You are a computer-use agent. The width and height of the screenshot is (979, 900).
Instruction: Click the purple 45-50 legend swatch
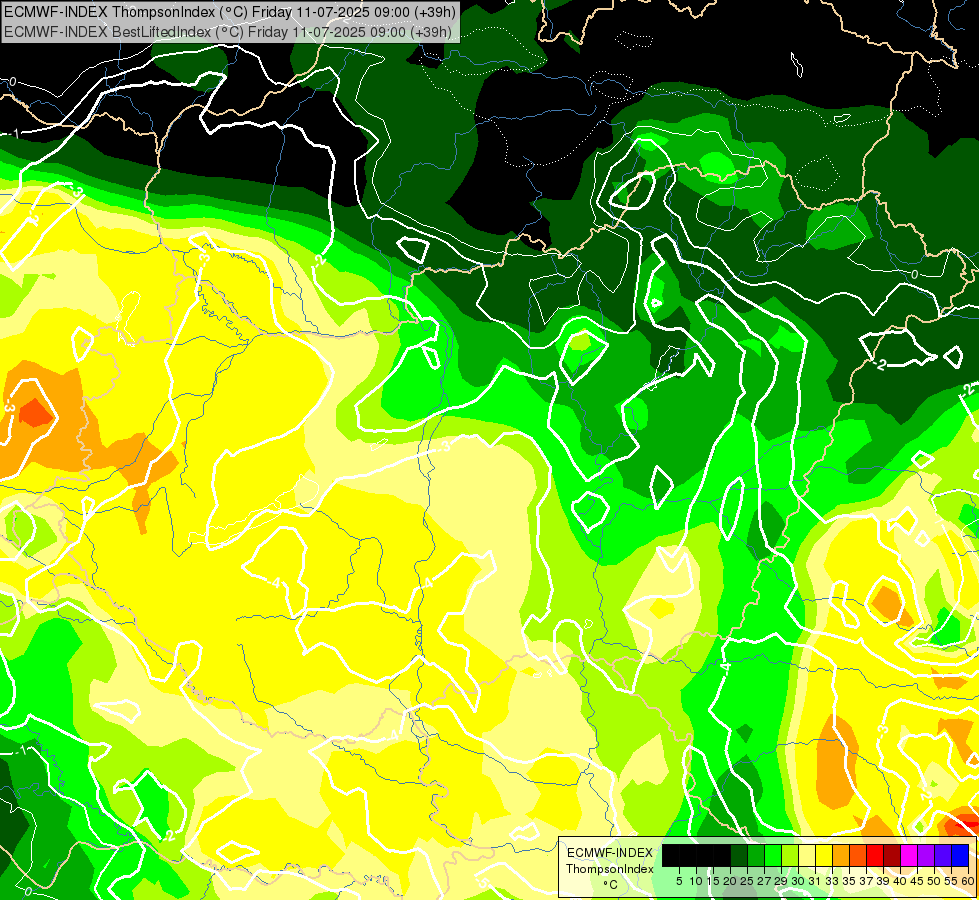point(926,856)
